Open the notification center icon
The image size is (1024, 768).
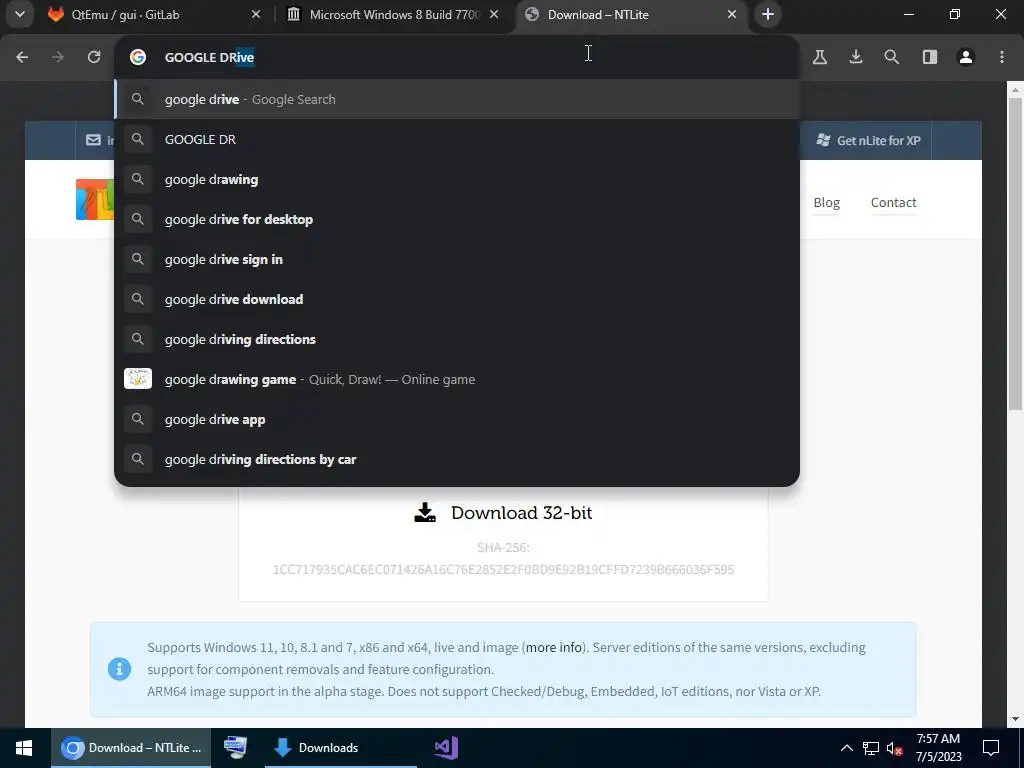[x=991, y=748]
